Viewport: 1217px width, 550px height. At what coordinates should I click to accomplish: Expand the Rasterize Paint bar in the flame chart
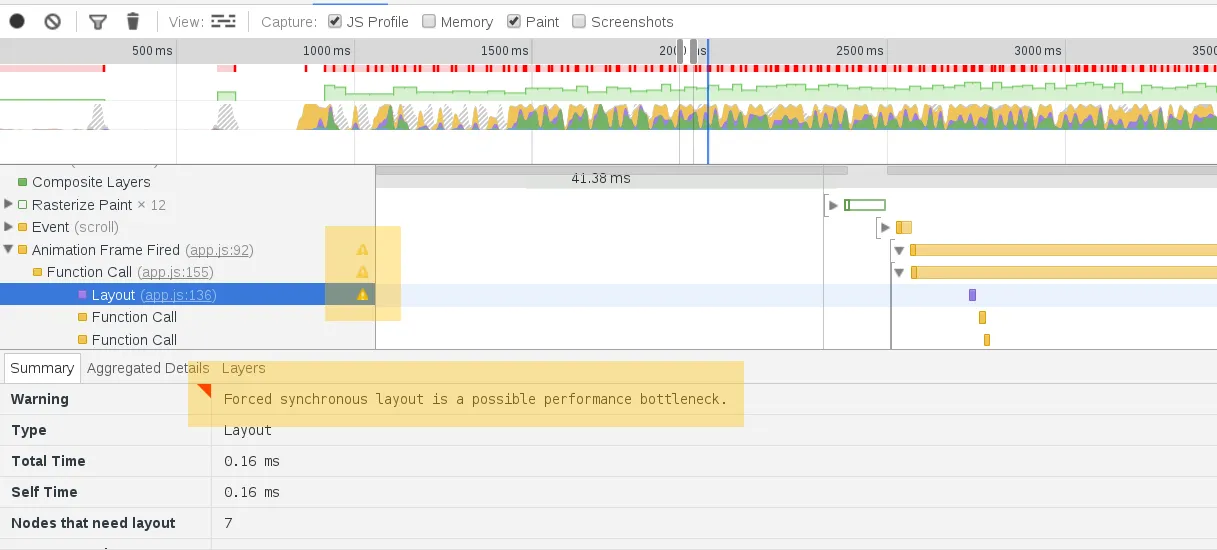pos(833,205)
